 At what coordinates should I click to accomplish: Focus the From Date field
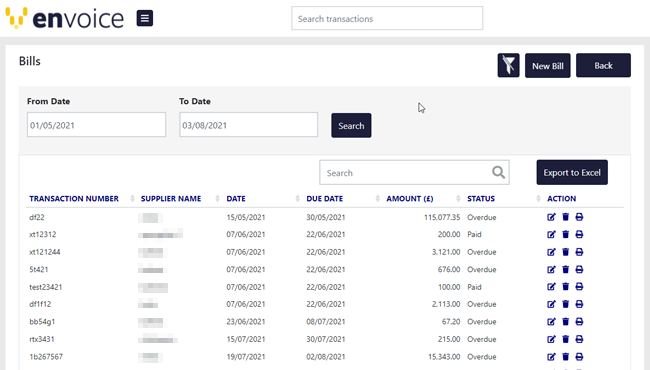[96, 125]
